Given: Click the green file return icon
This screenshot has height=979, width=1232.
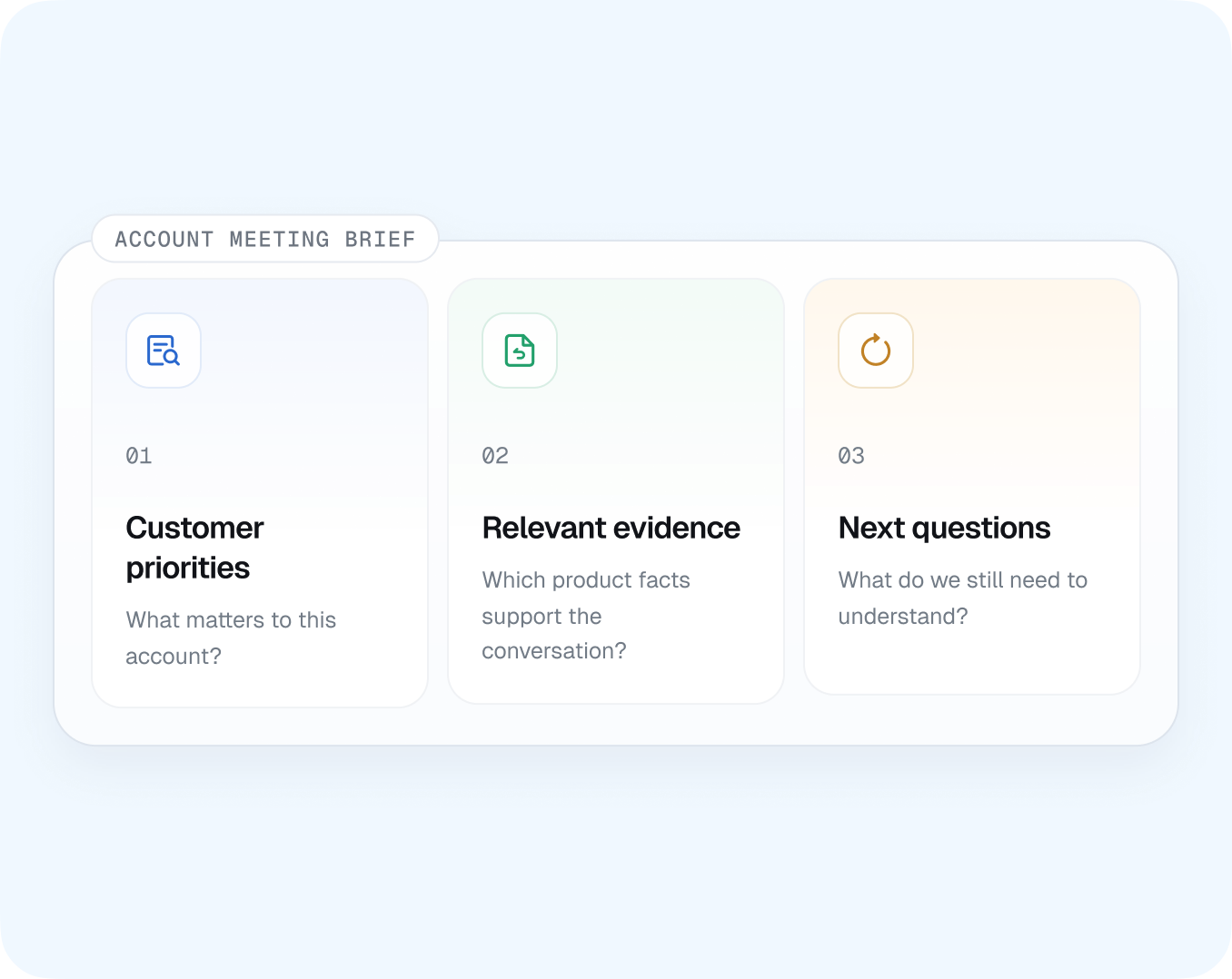Looking at the screenshot, I should (x=520, y=351).
